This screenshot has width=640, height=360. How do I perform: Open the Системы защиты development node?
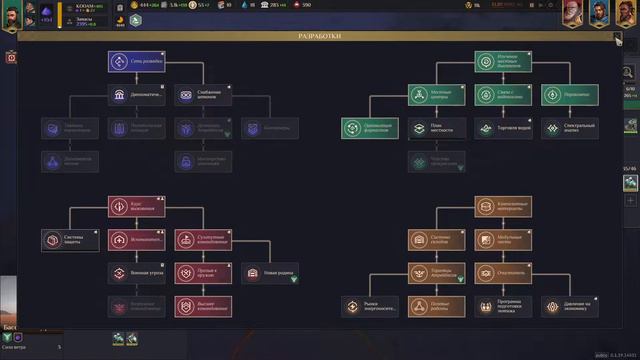click(x=70, y=240)
